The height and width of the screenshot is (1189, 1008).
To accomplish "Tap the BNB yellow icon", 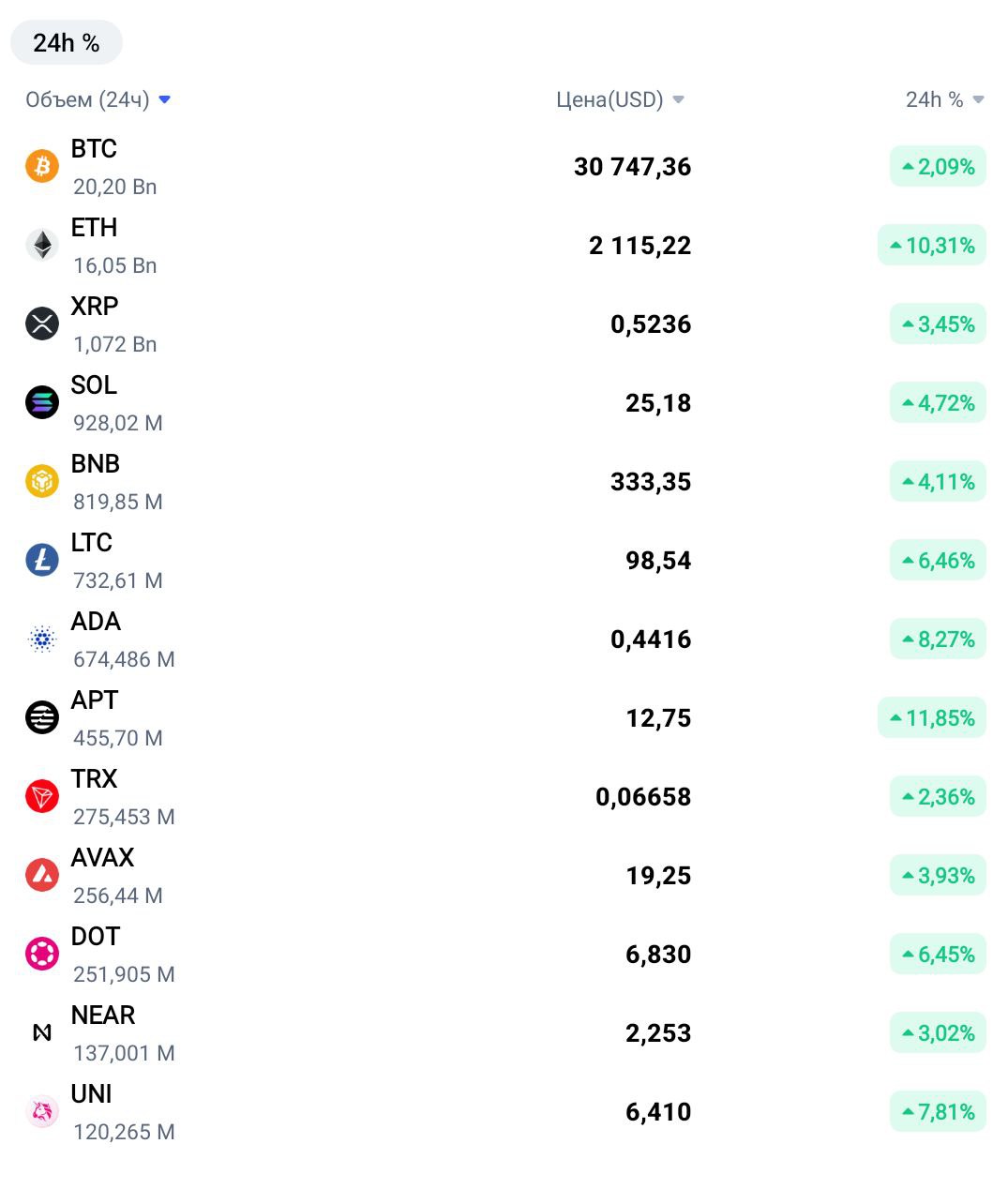I will coord(41,481).
